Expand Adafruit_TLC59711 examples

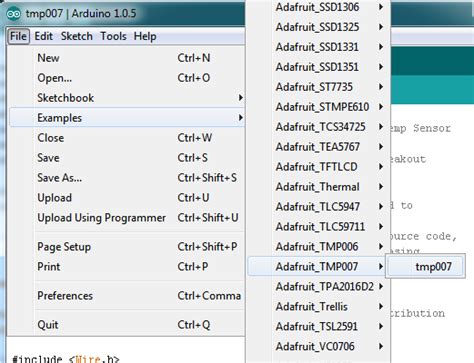pos(318,227)
